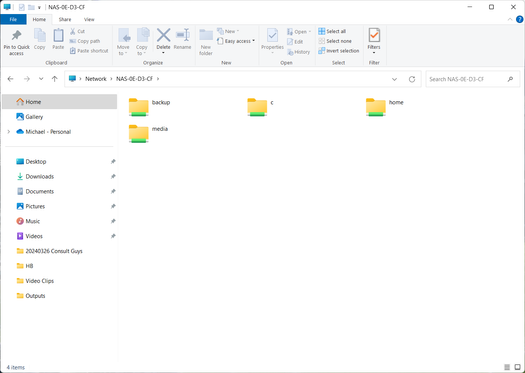
Task: Open the Copy to dropdown
Action: pyautogui.click(x=142, y=42)
